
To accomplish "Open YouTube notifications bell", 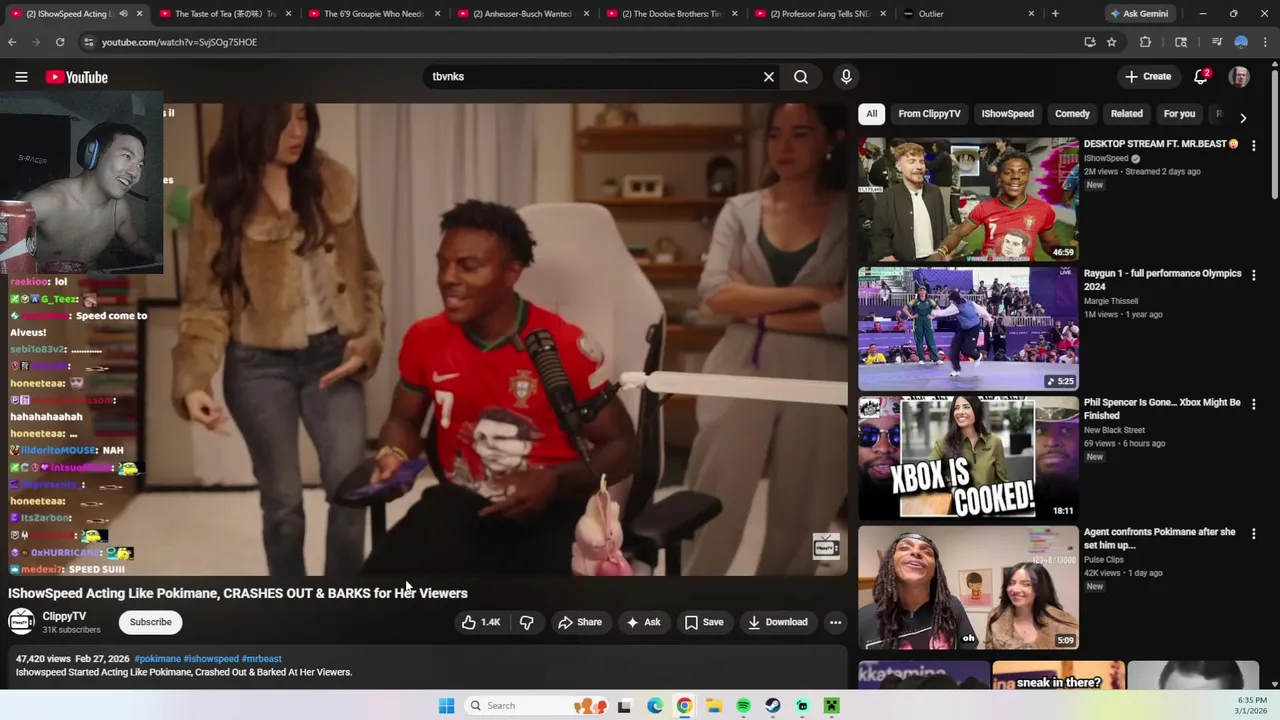I will pyautogui.click(x=1201, y=77).
